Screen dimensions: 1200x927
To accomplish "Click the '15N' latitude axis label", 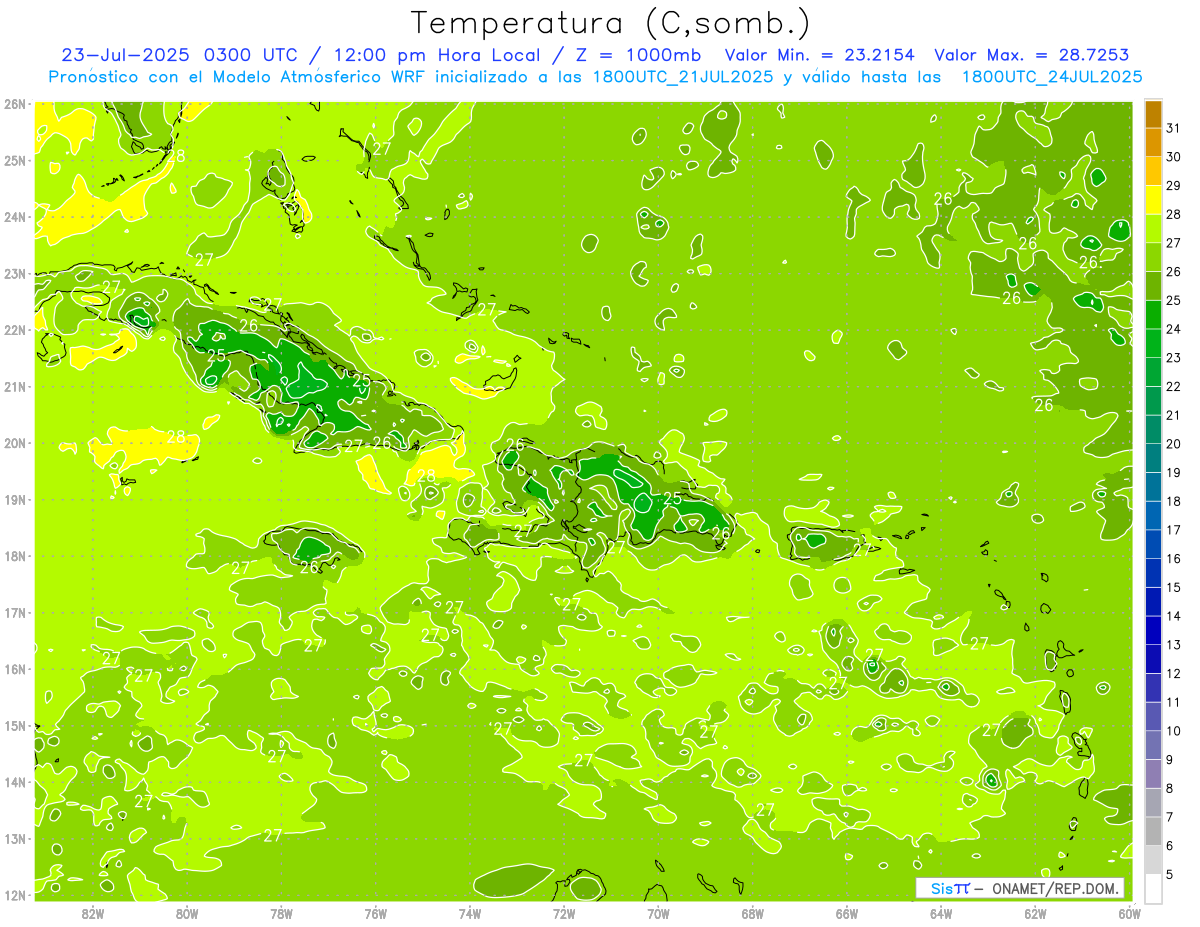I will tap(15, 726).
